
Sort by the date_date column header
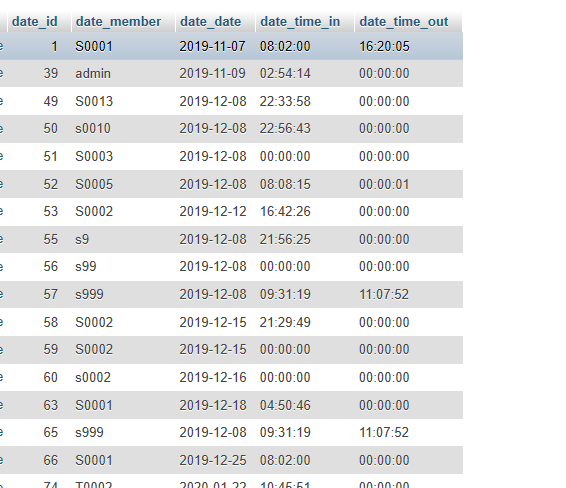pyautogui.click(x=210, y=22)
